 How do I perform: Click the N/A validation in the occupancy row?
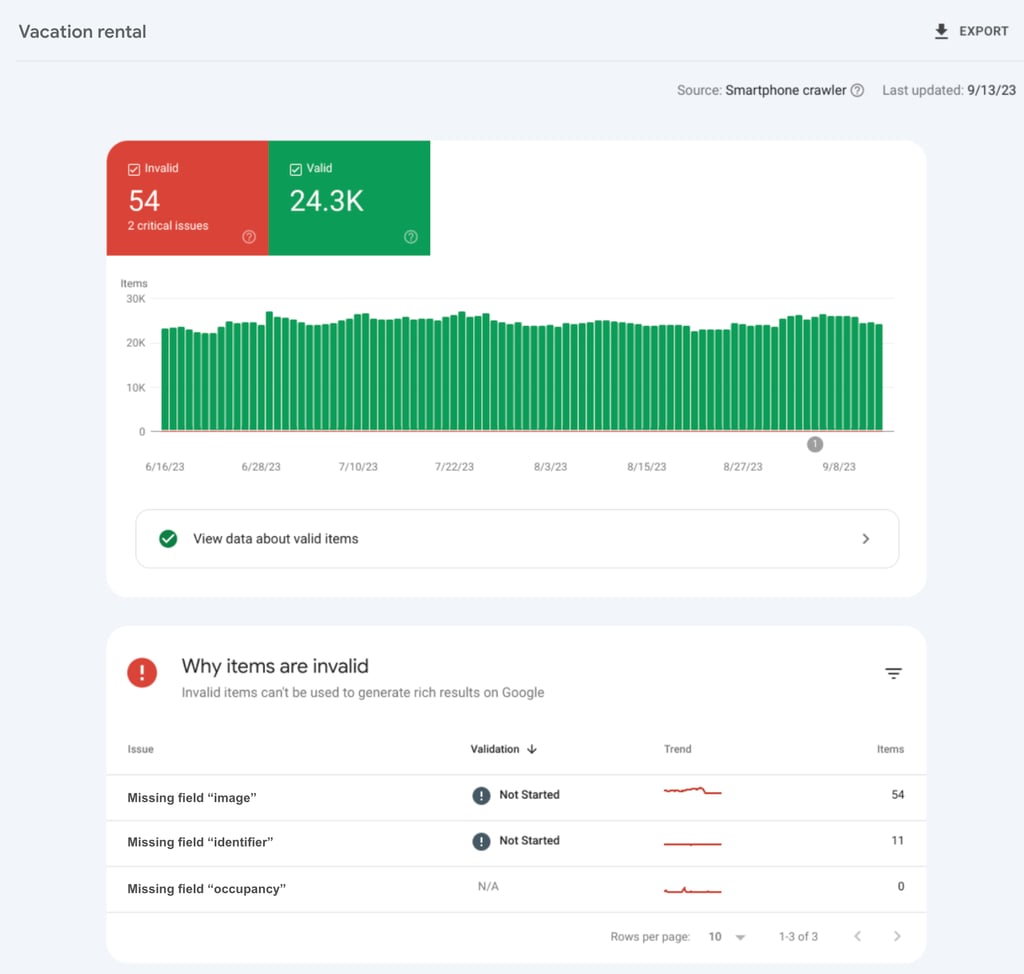pyautogui.click(x=488, y=886)
